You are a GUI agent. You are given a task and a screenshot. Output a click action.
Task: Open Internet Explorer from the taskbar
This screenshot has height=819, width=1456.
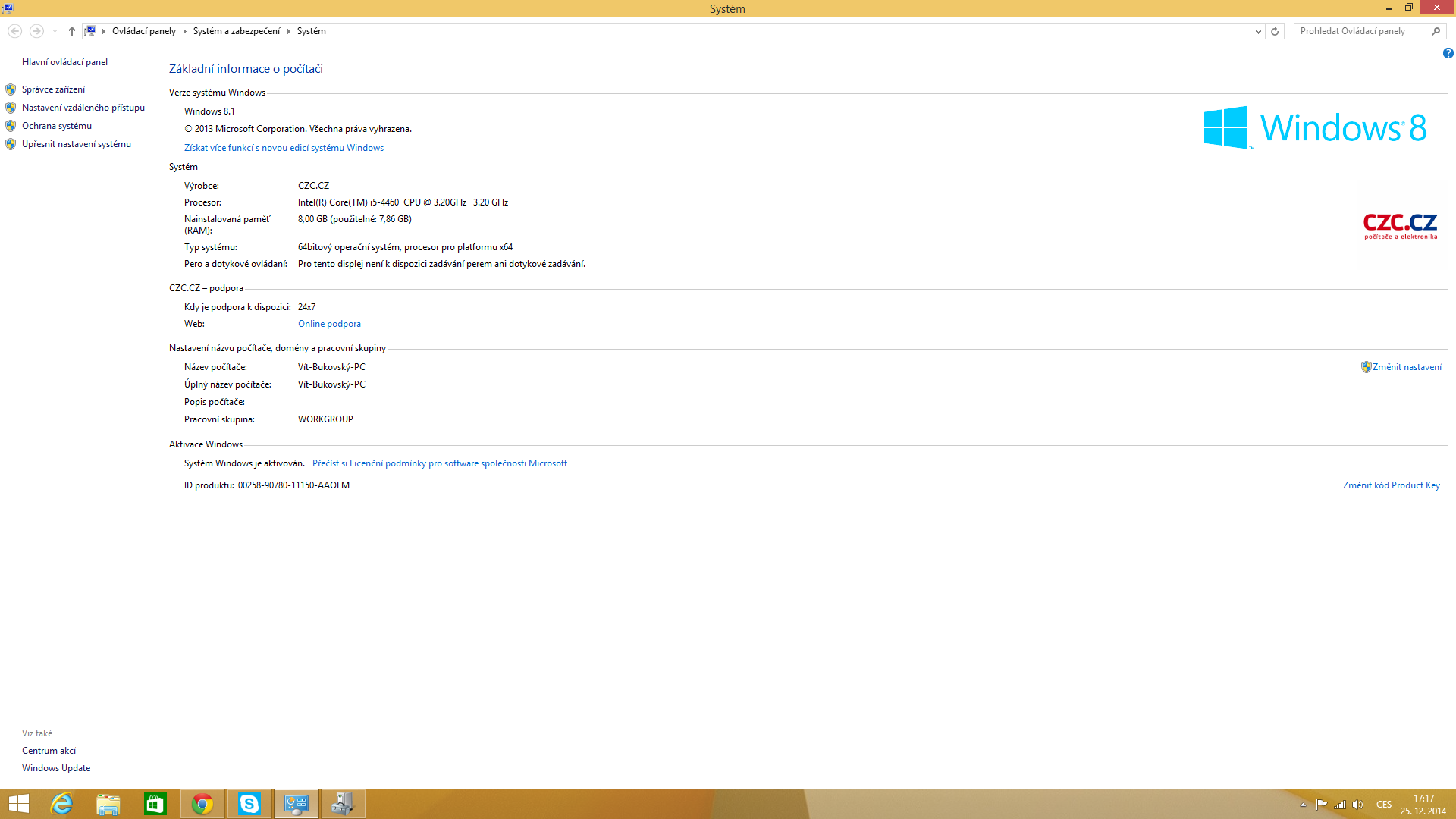click(x=61, y=804)
